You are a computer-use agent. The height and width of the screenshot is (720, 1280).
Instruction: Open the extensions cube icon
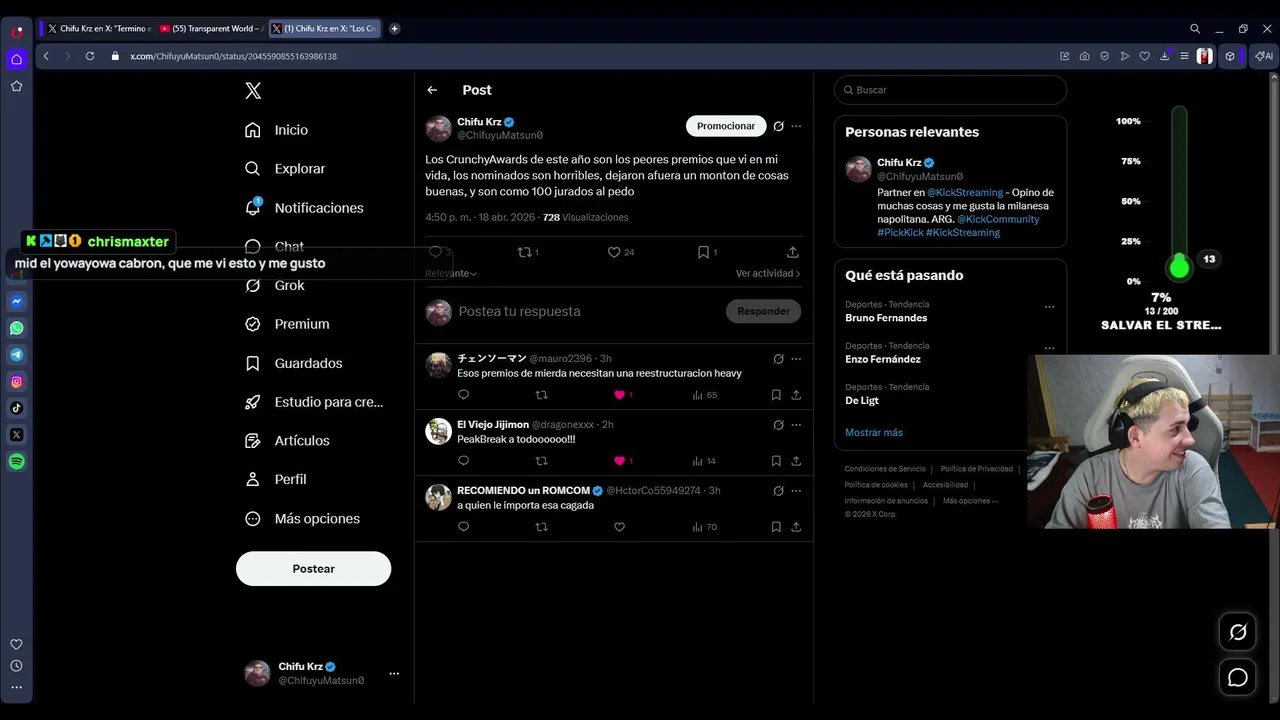click(x=1230, y=56)
